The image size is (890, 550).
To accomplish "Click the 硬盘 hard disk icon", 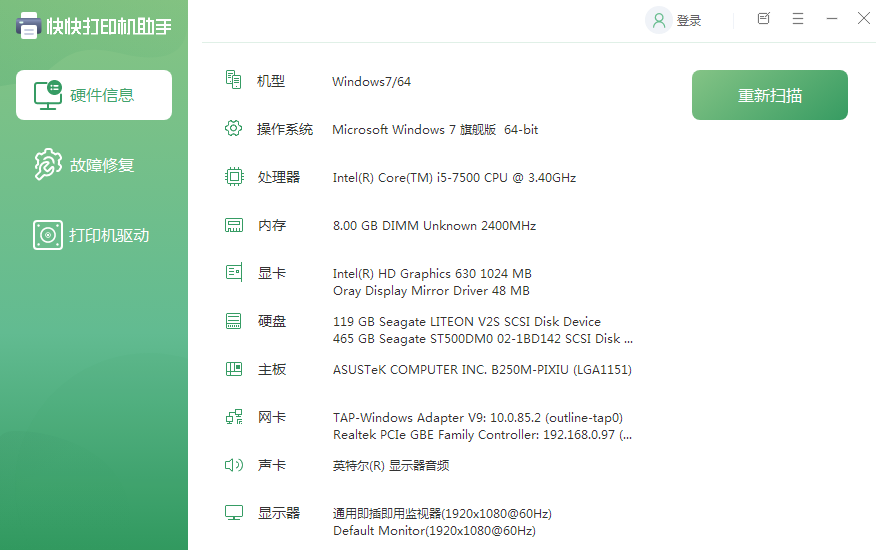I will point(234,321).
